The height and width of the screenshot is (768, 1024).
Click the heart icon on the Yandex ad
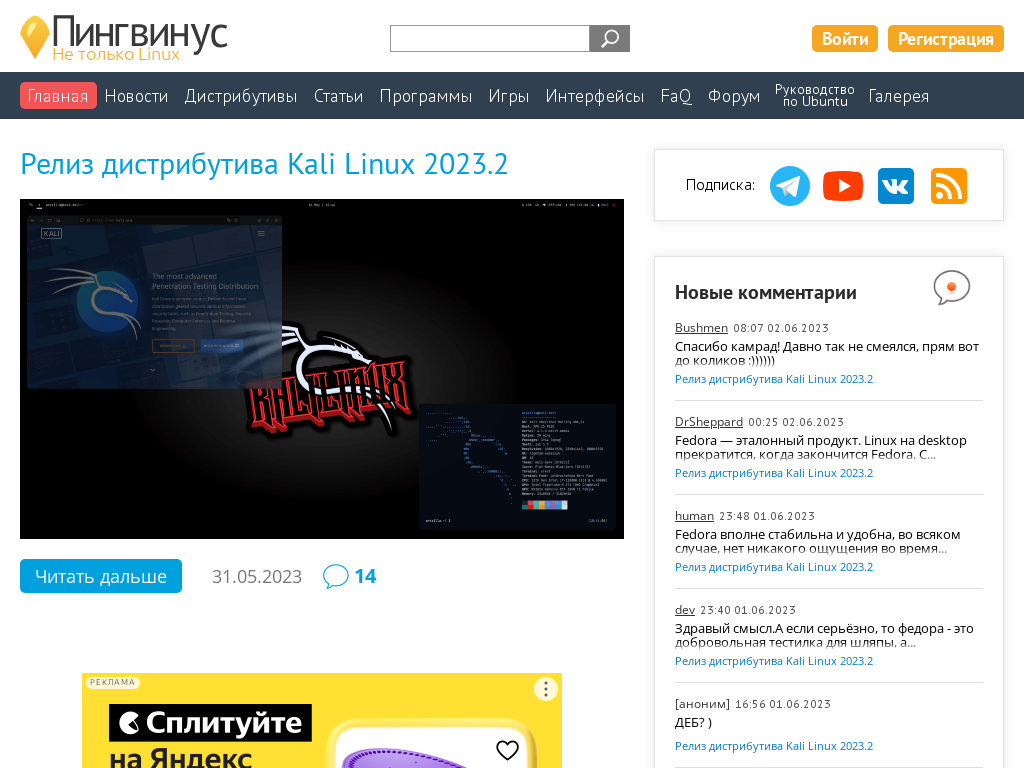click(x=507, y=750)
